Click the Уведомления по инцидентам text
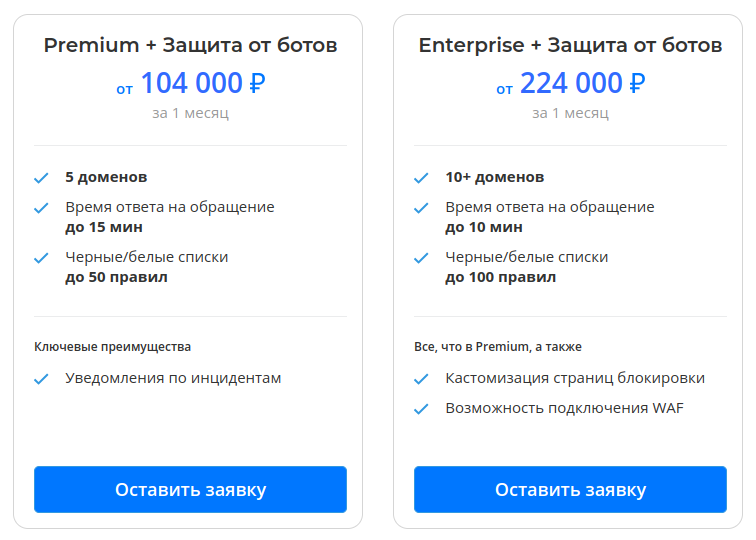The height and width of the screenshot is (540, 756). point(173,378)
